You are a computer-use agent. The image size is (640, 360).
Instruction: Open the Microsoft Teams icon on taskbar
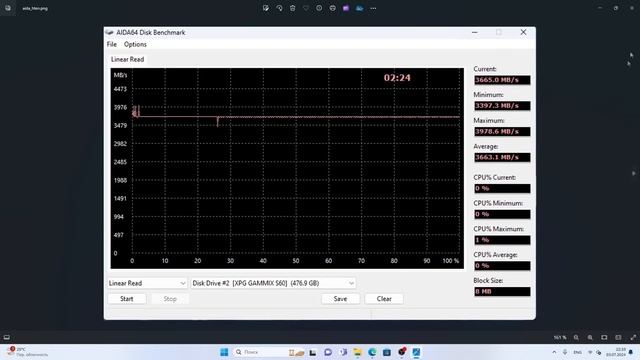pos(343,352)
